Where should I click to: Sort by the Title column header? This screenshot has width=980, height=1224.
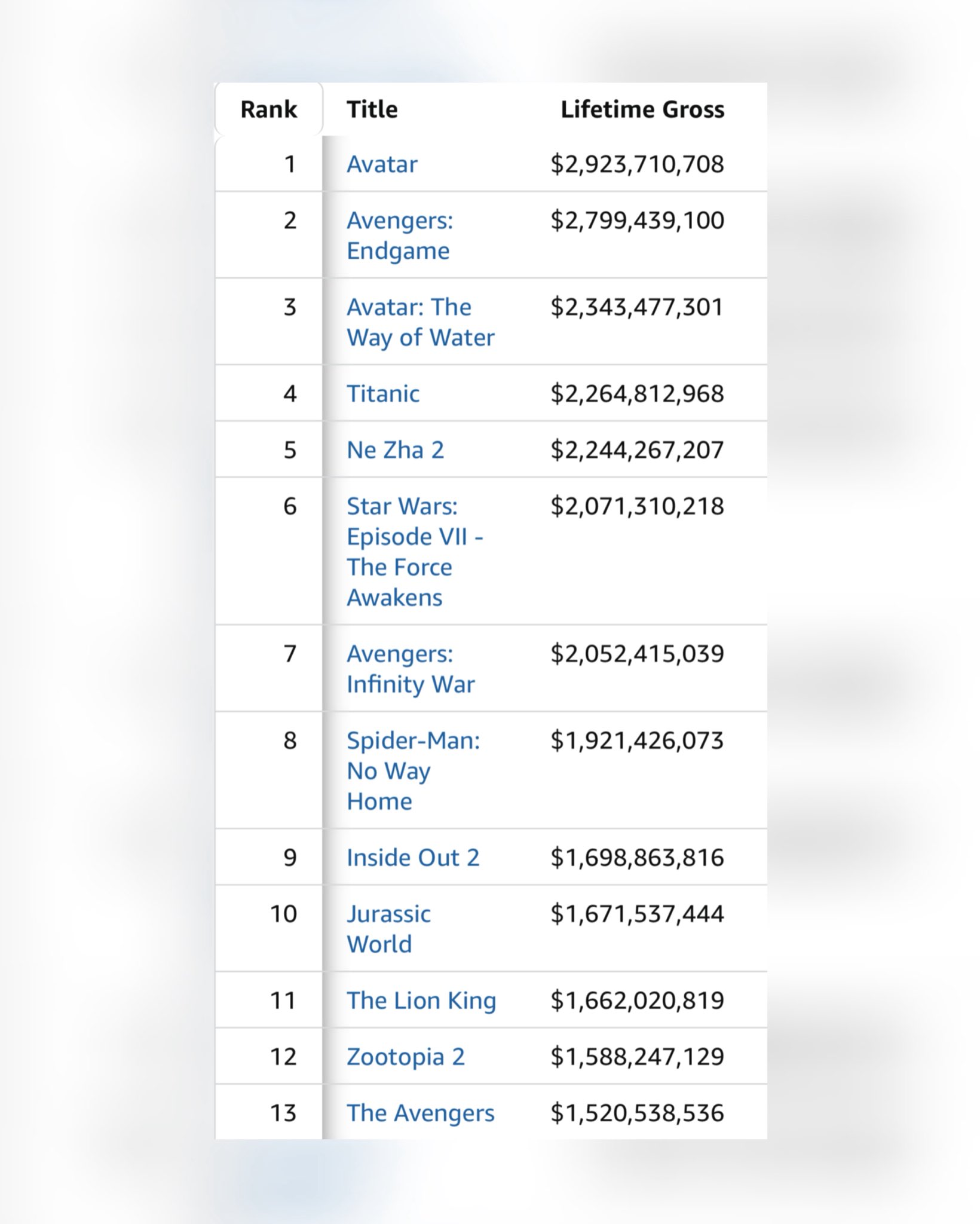372,109
